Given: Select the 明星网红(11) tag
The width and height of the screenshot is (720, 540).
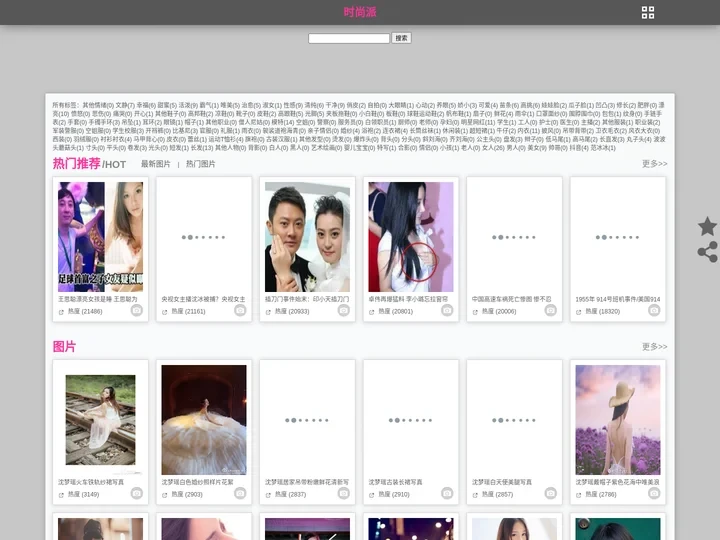Looking at the screenshot, I should 478,122.
